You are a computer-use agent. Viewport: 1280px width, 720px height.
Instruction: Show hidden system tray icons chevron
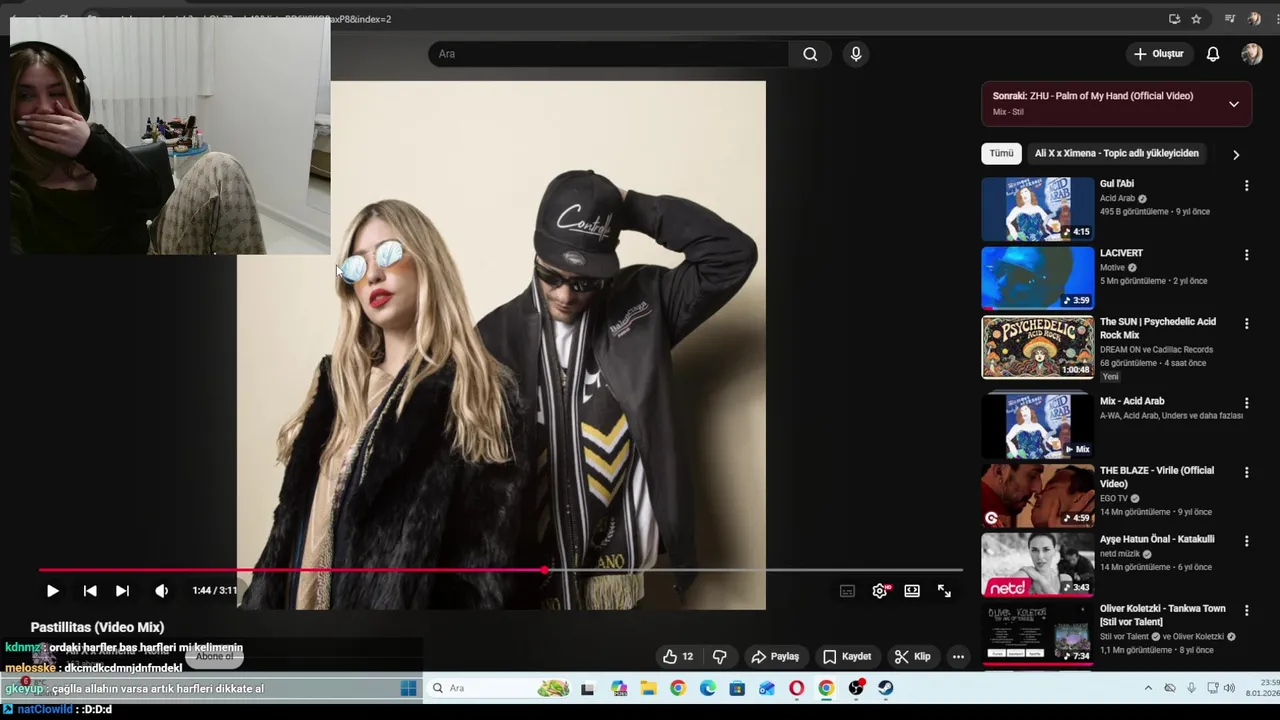coord(1148,688)
